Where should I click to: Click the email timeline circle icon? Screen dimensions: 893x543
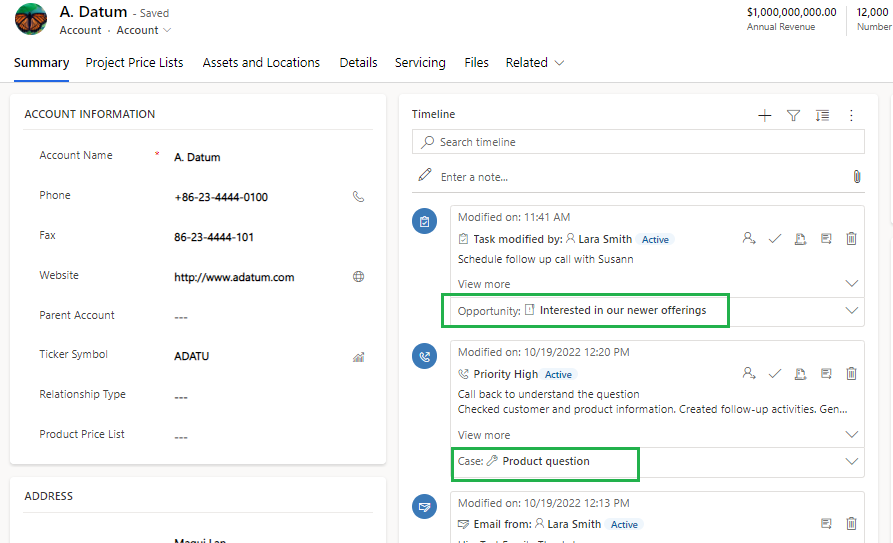424,506
